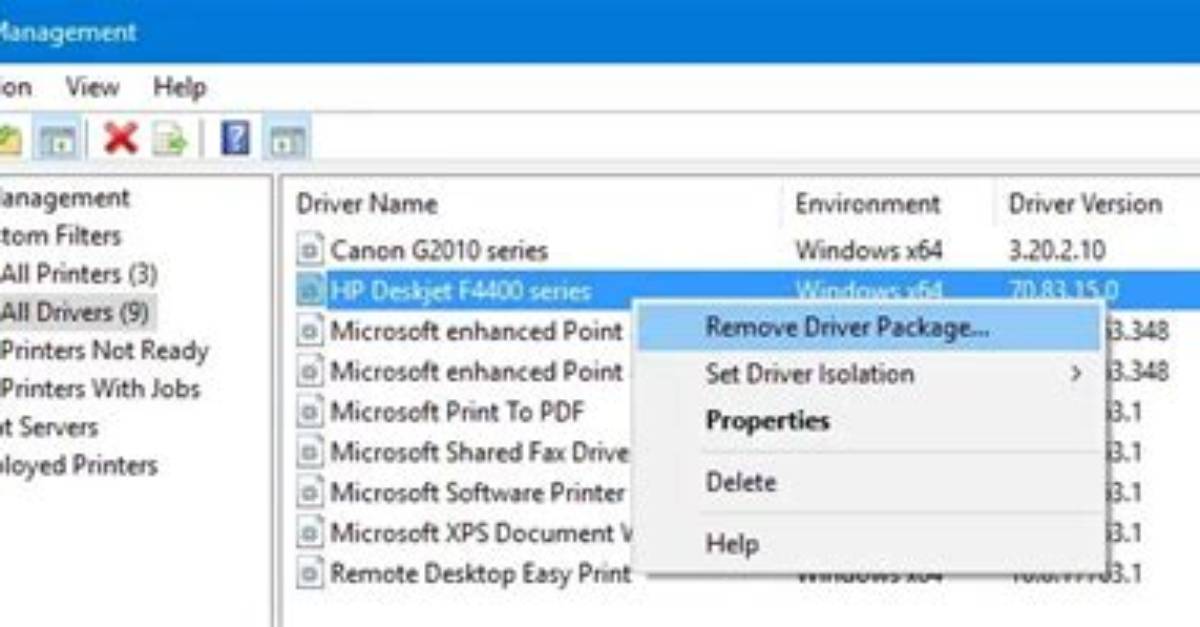This screenshot has height=627, width=1200.
Task: Select Printers Not Ready filter
Action: pos(104,351)
